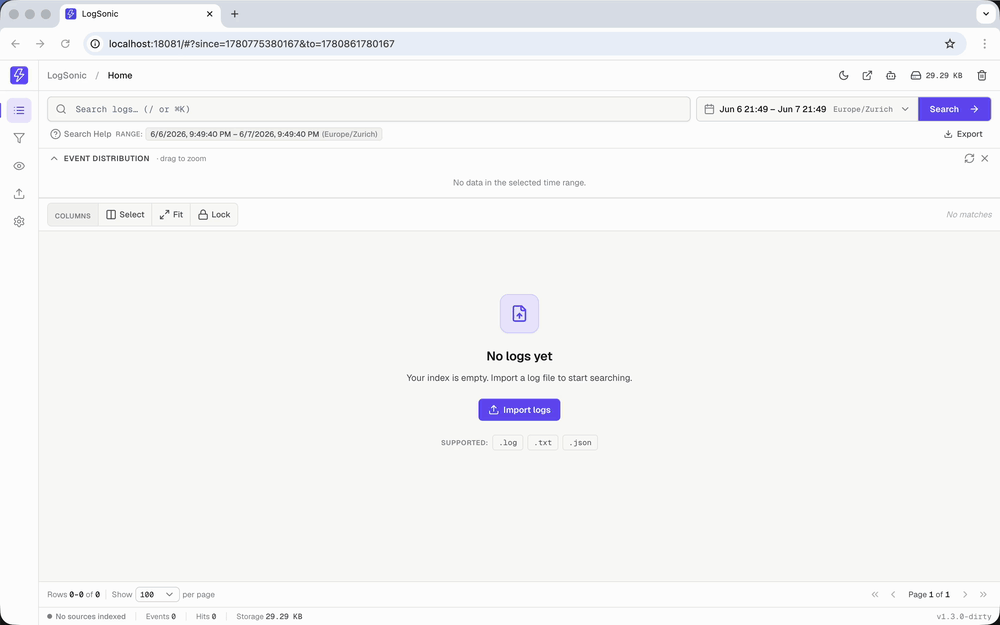The width and height of the screenshot is (1000, 625).
Task: Refresh the event distribution chart
Action: click(x=969, y=158)
